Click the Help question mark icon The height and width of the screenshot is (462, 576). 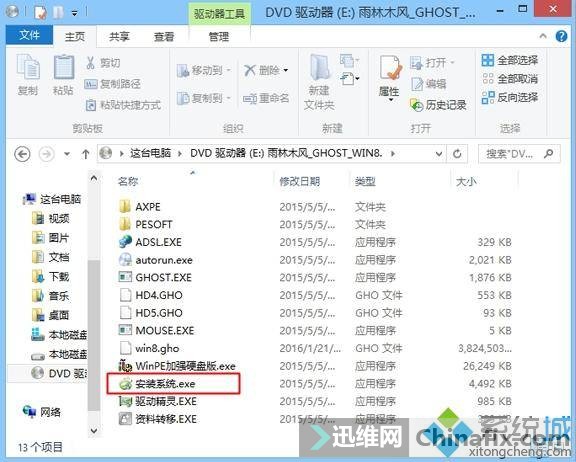click(x=561, y=36)
